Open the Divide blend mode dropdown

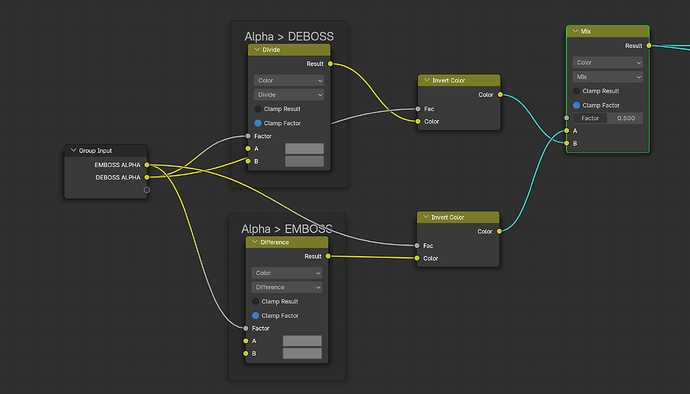(x=289, y=95)
